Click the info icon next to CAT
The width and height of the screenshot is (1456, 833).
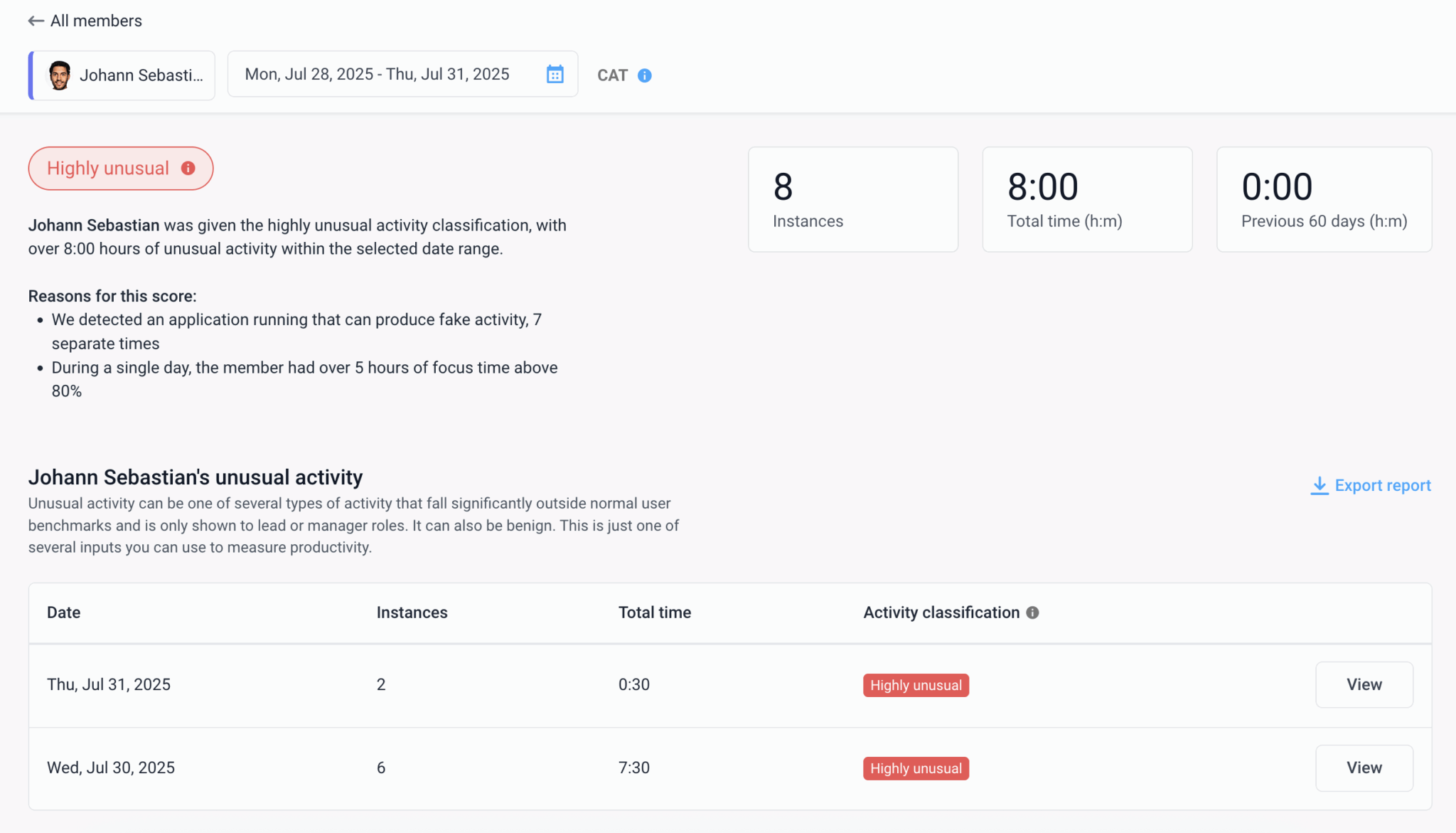pos(646,75)
